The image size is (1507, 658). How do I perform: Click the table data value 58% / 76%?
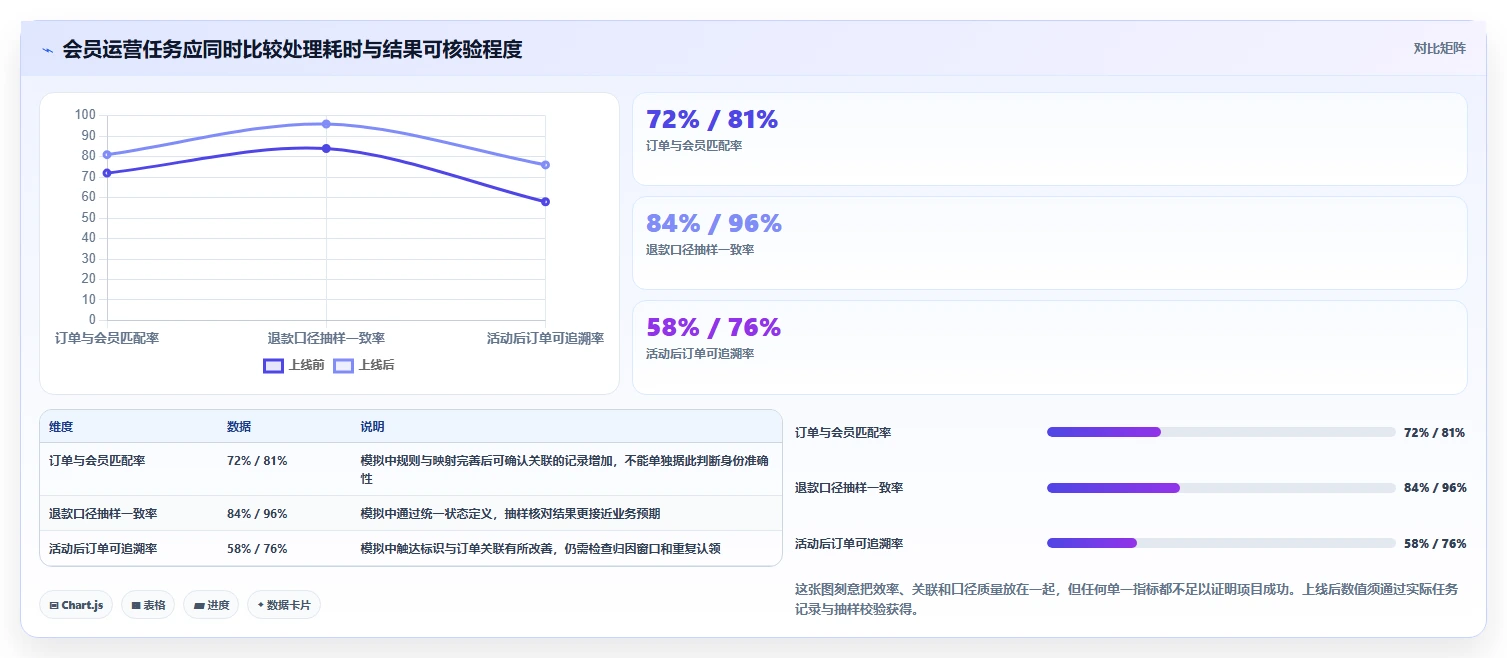click(257, 549)
